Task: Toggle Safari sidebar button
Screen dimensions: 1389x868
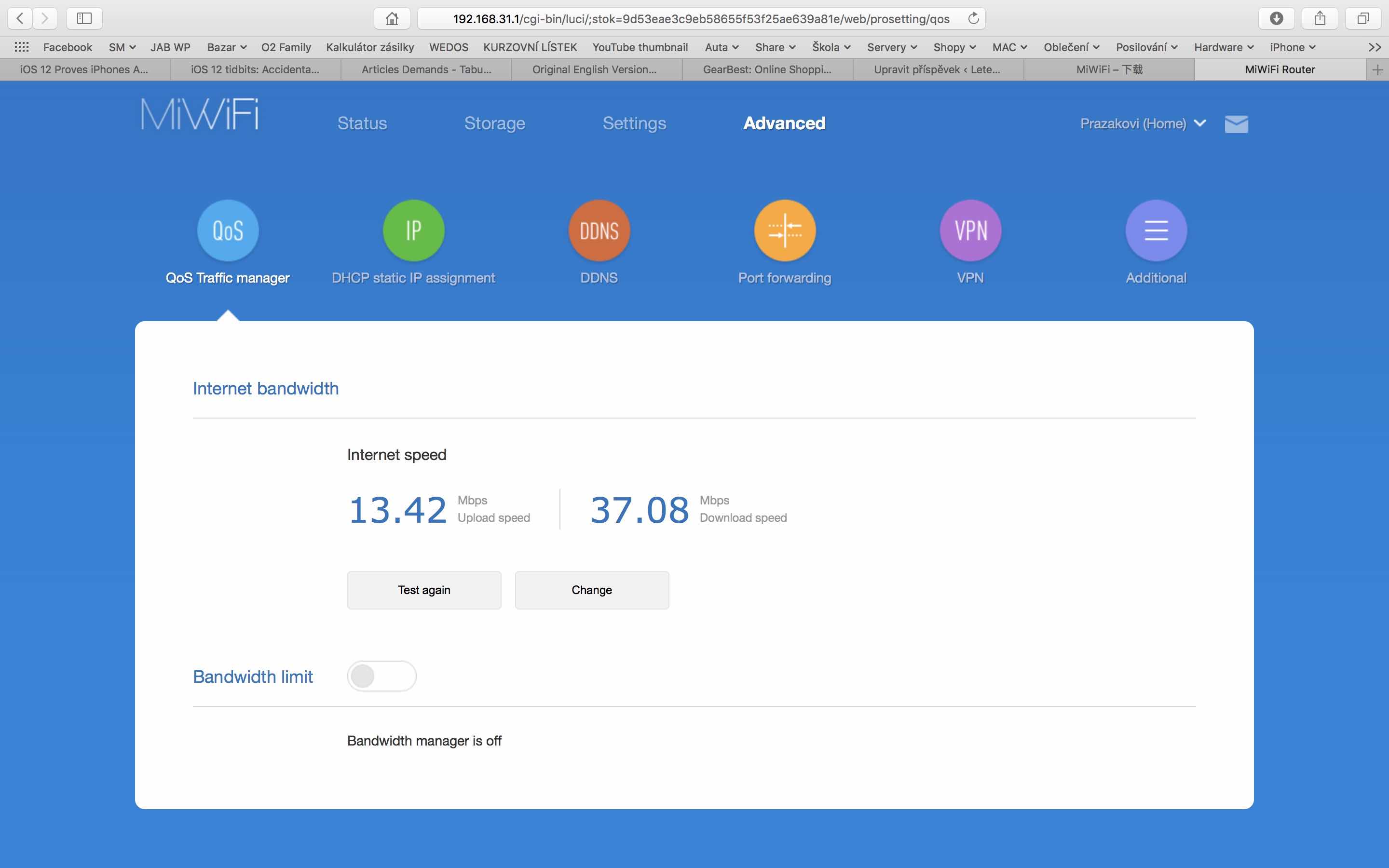Action: (84, 18)
